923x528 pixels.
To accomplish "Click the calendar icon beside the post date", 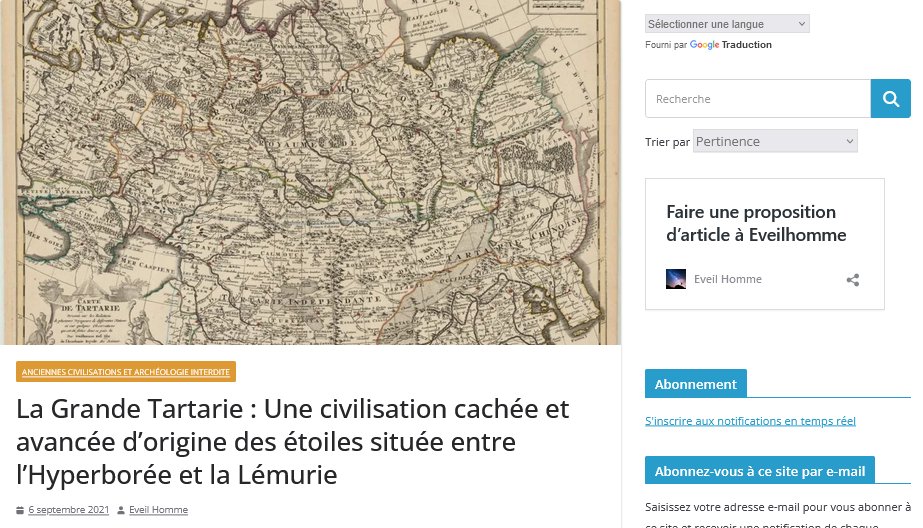I will tap(20, 510).
